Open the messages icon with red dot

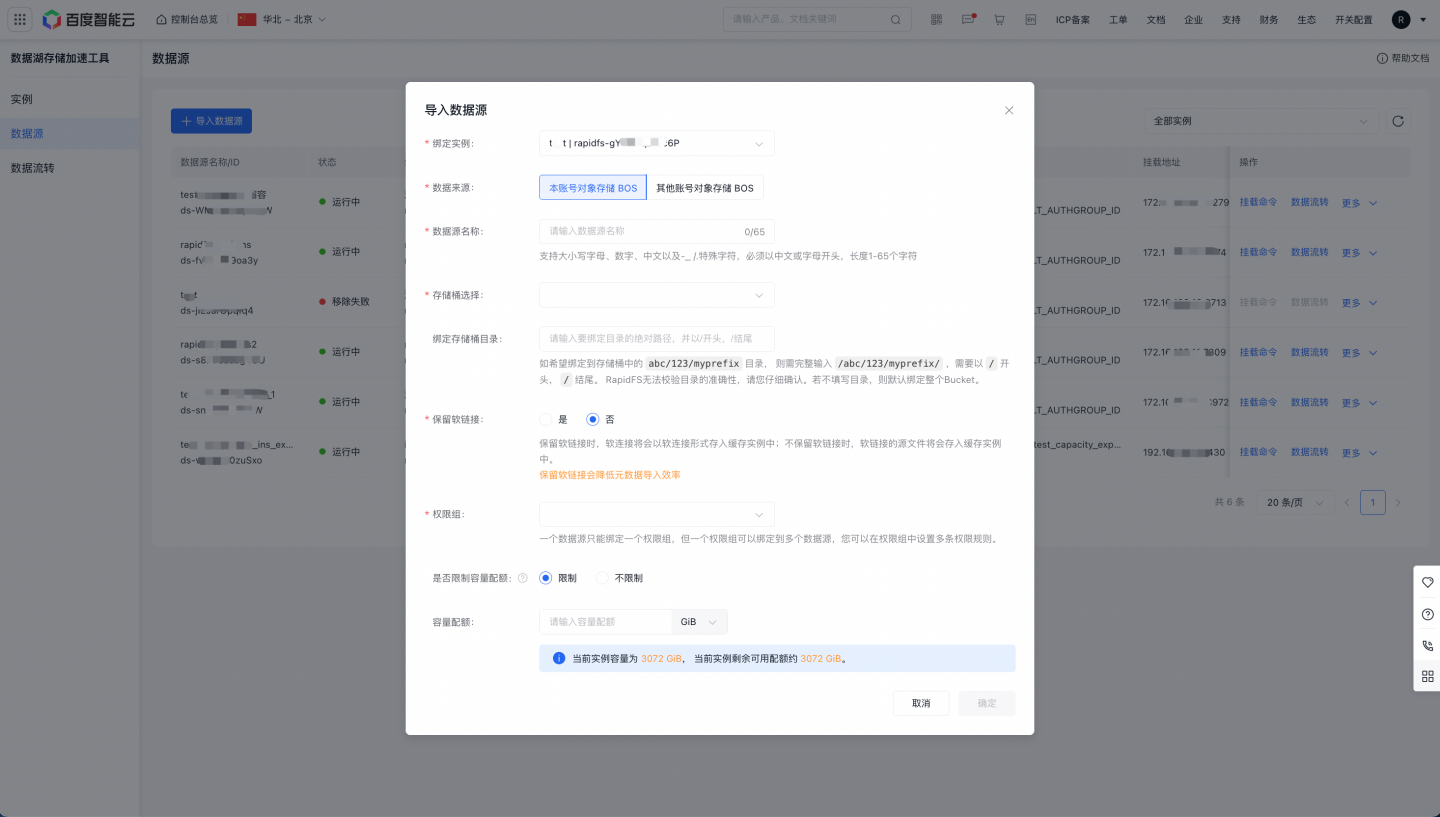click(x=967, y=19)
